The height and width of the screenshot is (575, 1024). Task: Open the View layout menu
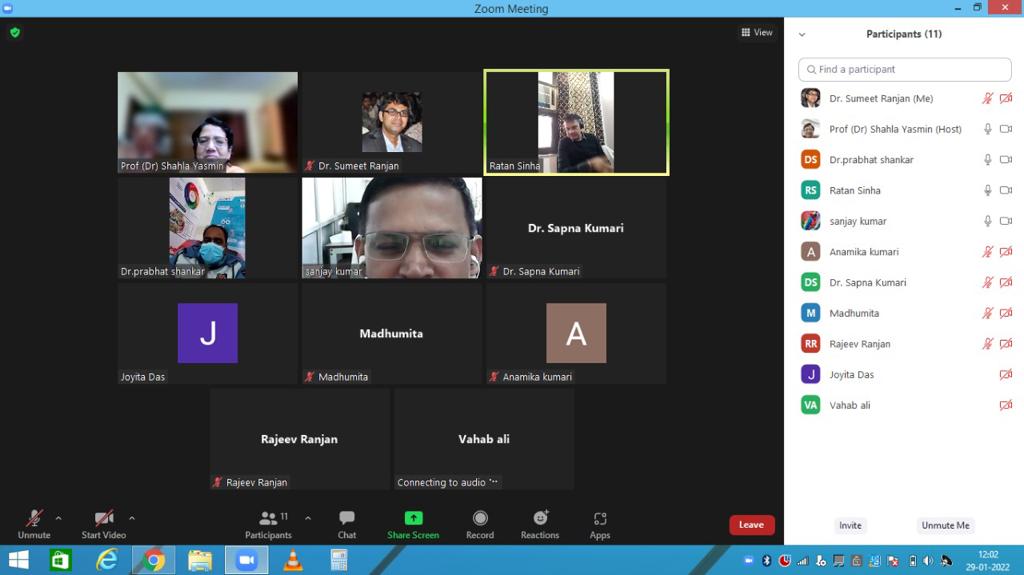(757, 32)
